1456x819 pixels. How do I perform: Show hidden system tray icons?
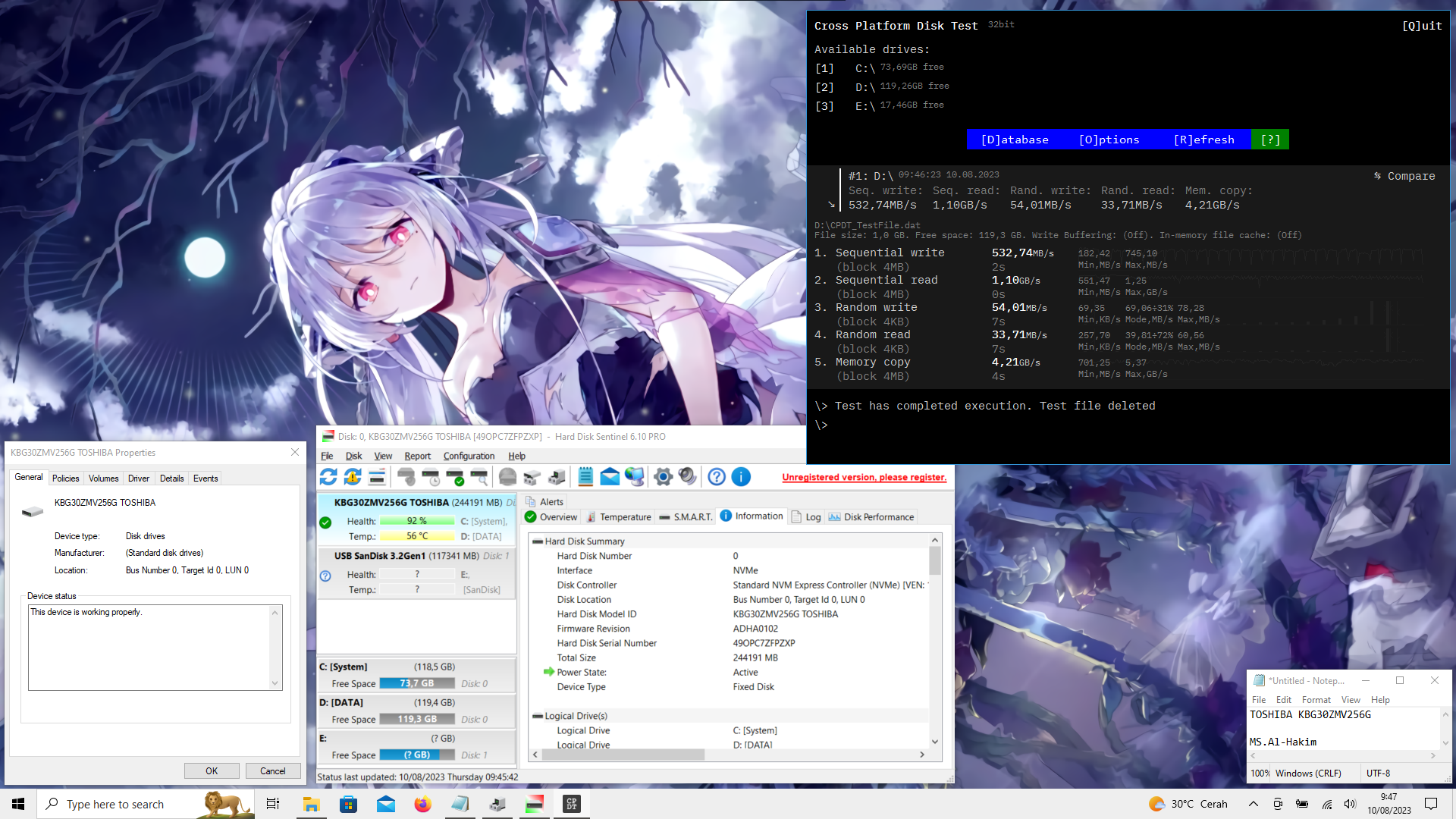1254,804
